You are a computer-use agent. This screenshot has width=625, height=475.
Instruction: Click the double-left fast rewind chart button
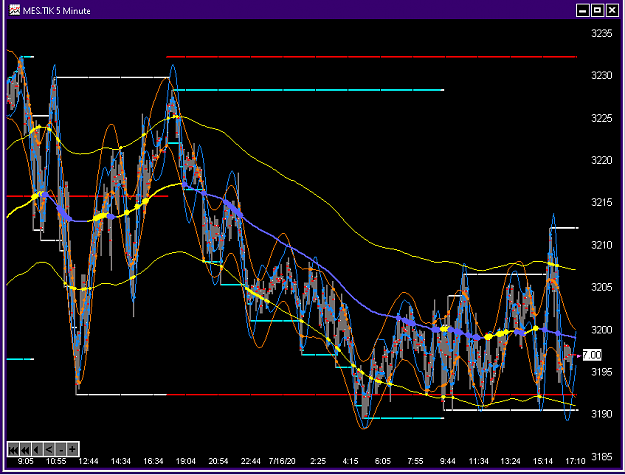pyautogui.click(x=25, y=450)
